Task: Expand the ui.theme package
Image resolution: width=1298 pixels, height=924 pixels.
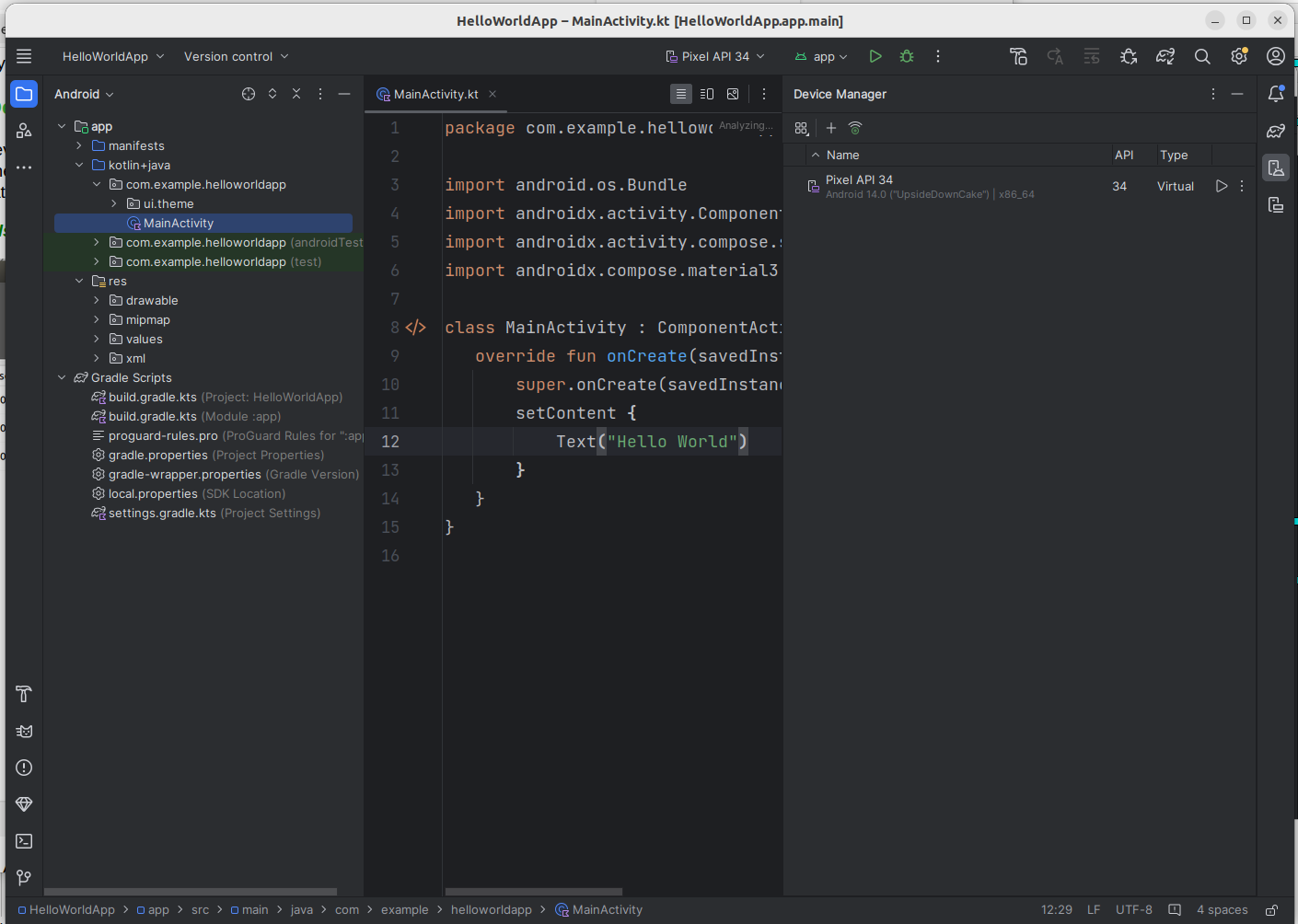Action: pyautogui.click(x=114, y=203)
